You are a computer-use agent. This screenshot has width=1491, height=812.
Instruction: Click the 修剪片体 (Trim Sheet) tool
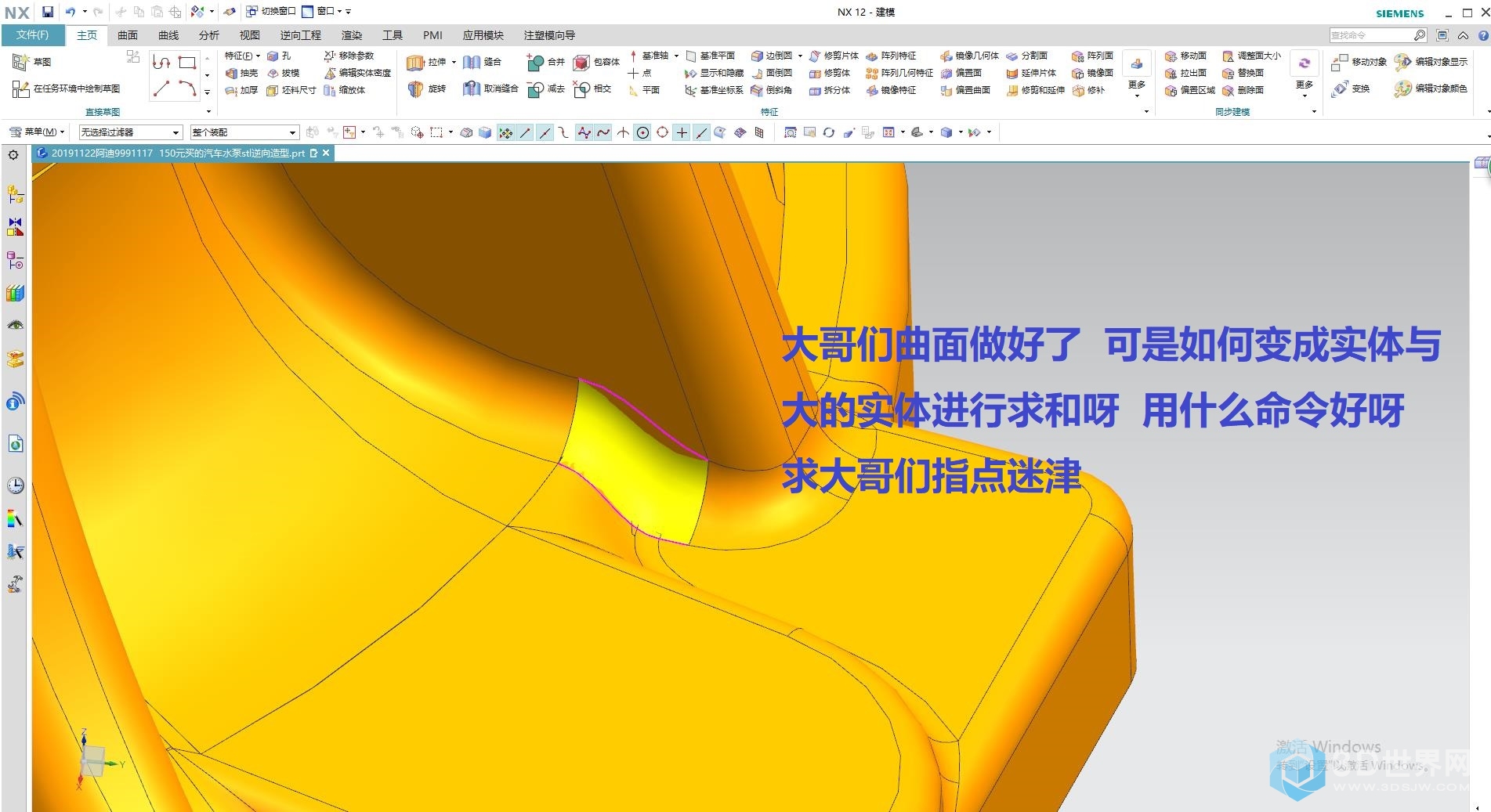pyautogui.click(x=834, y=56)
